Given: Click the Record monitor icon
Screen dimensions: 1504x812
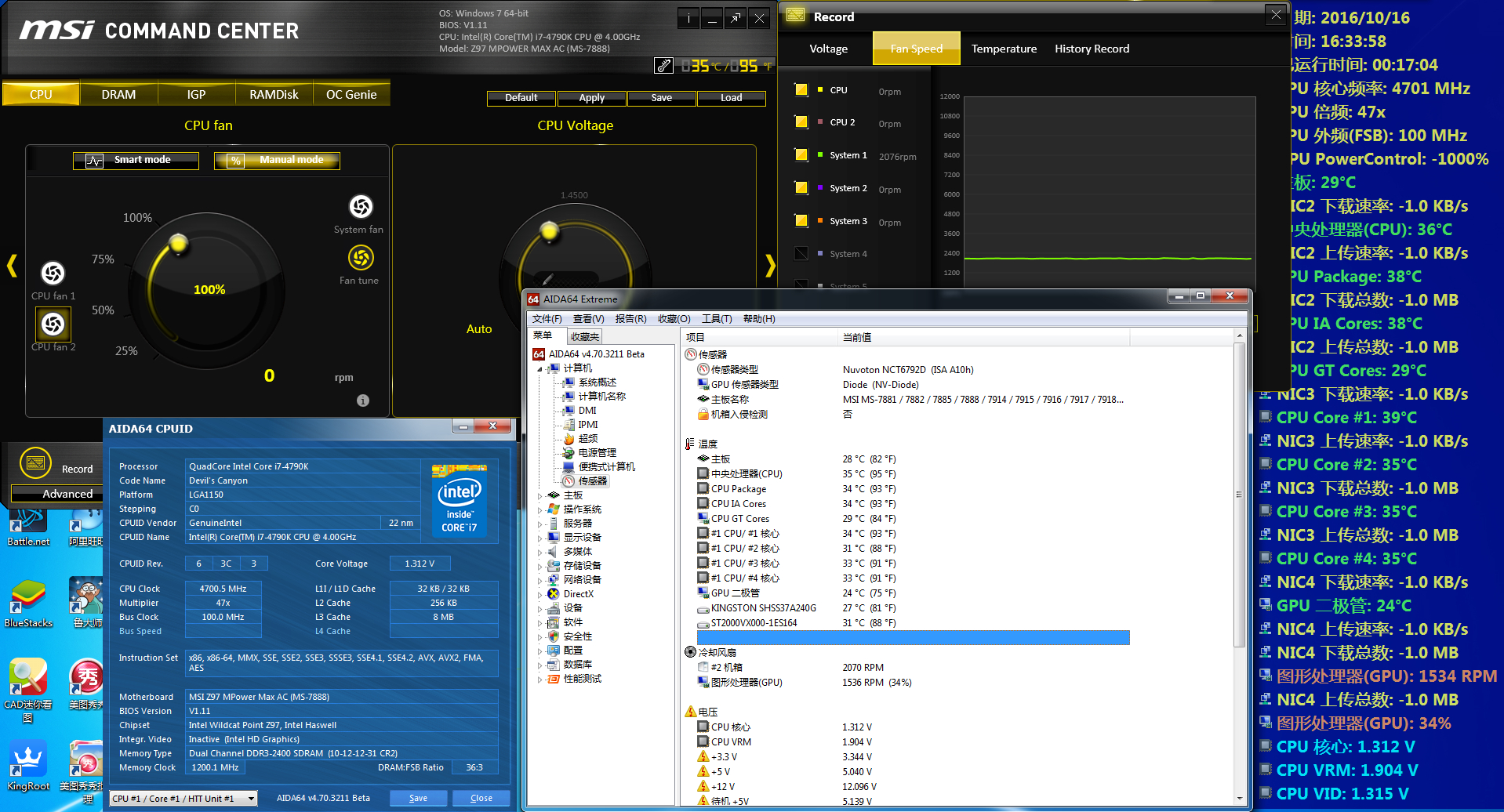Looking at the screenshot, I should pos(35,463).
